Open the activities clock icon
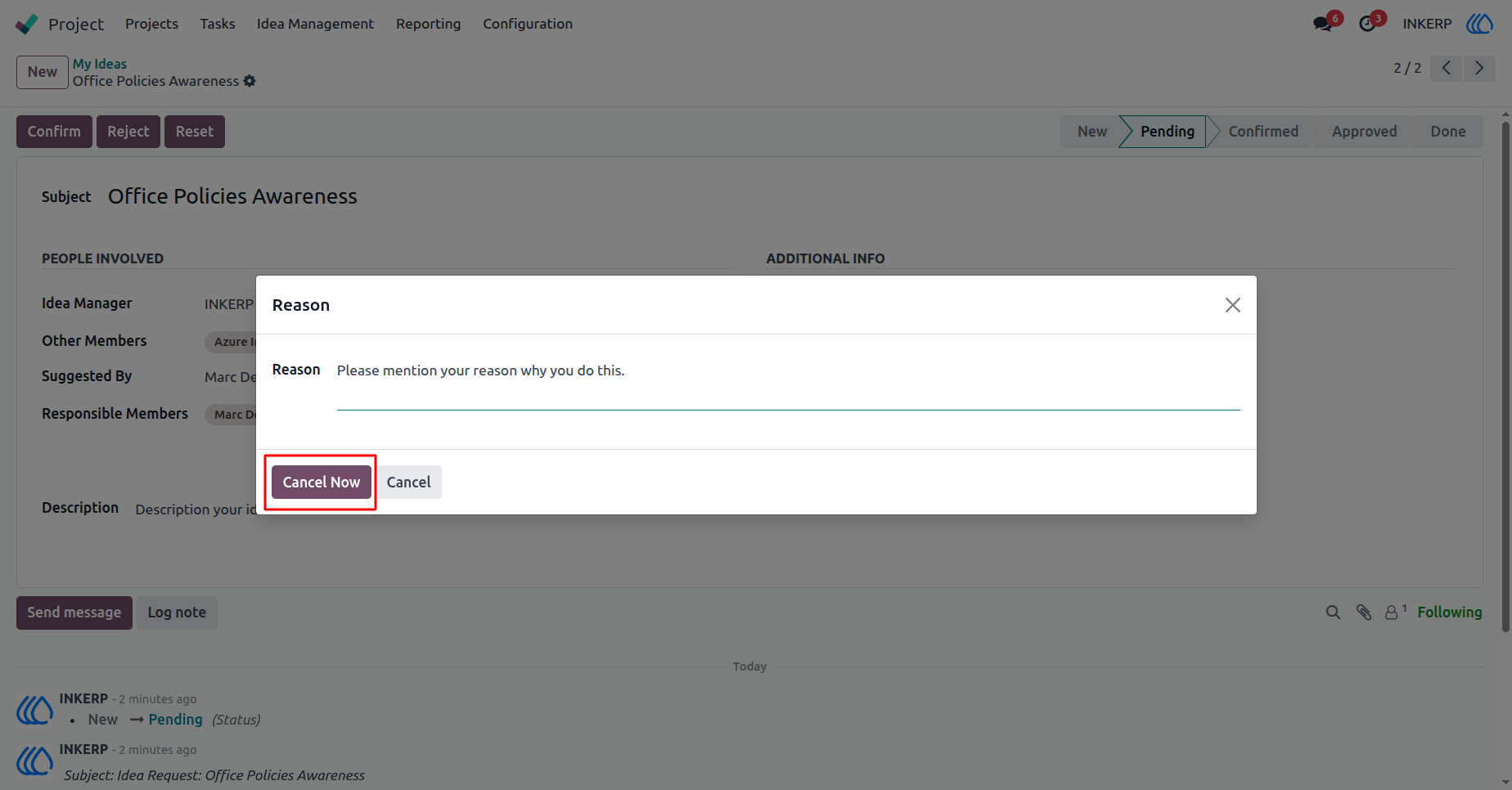 1367,24
